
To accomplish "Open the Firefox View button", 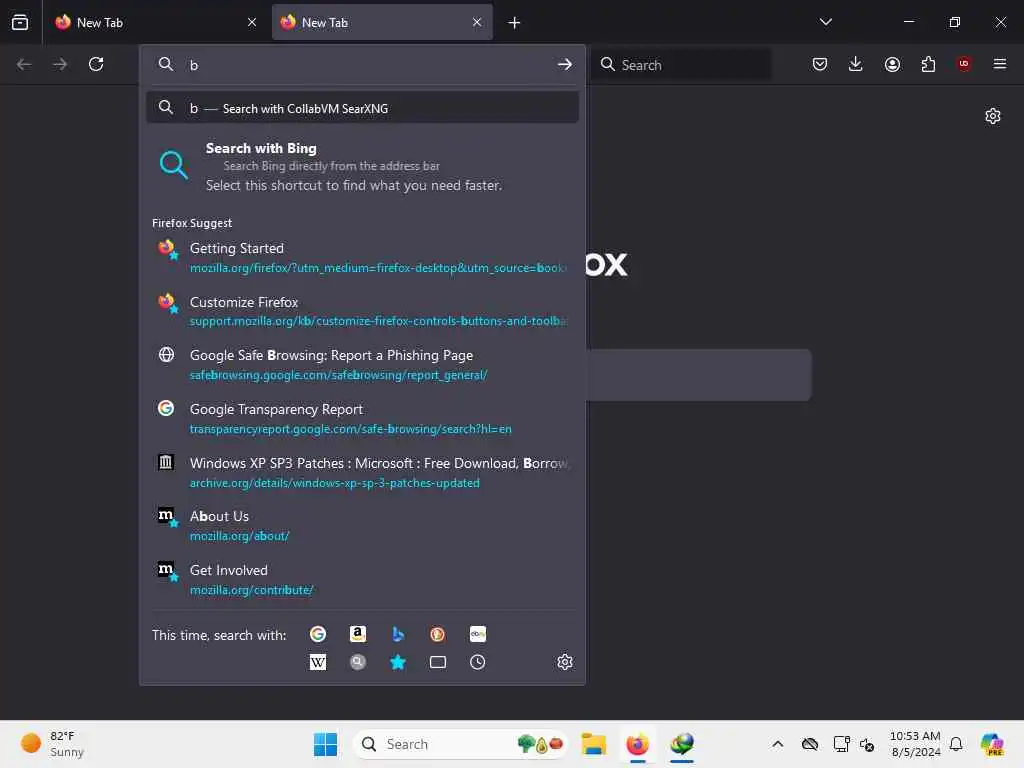I will [20, 22].
